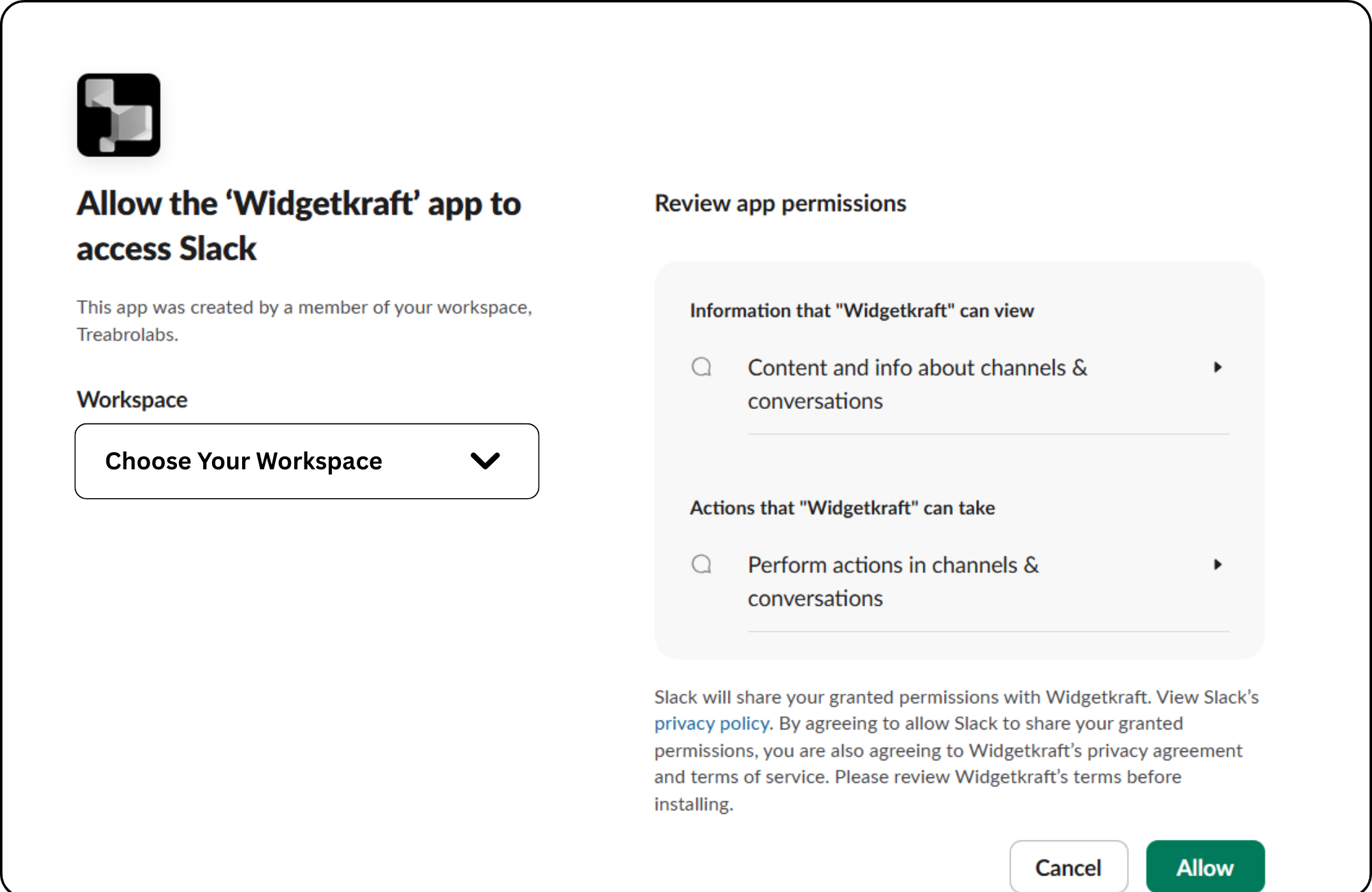Image resolution: width=1372 pixels, height=892 pixels.
Task: Click the 'Review app permissions' heading
Action: (x=780, y=204)
